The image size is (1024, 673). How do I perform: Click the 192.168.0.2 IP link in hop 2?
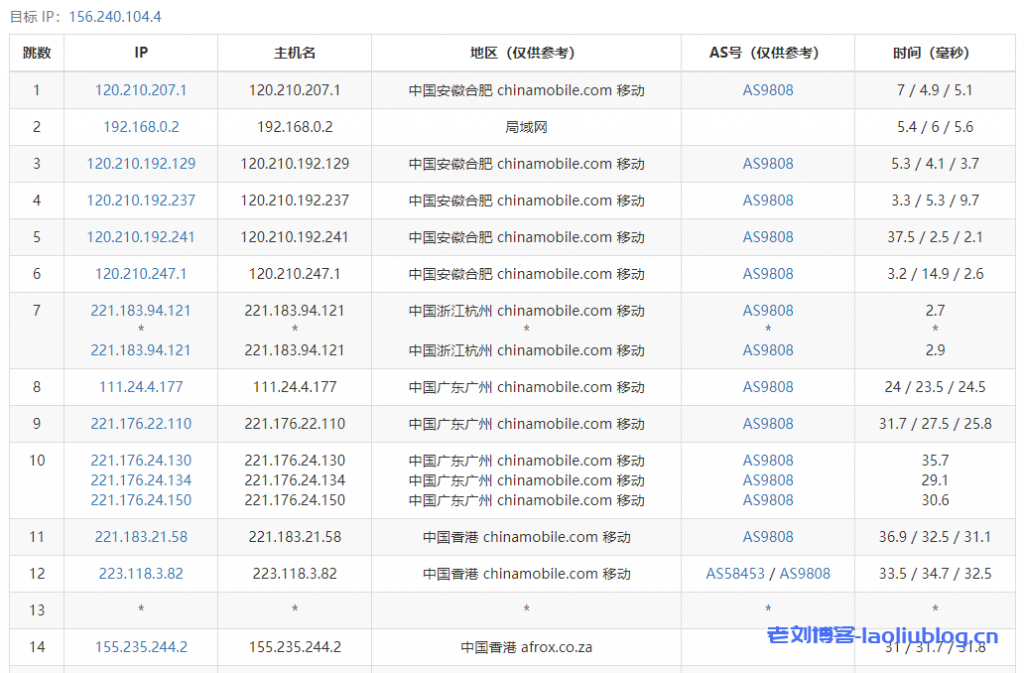[x=141, y=127]
